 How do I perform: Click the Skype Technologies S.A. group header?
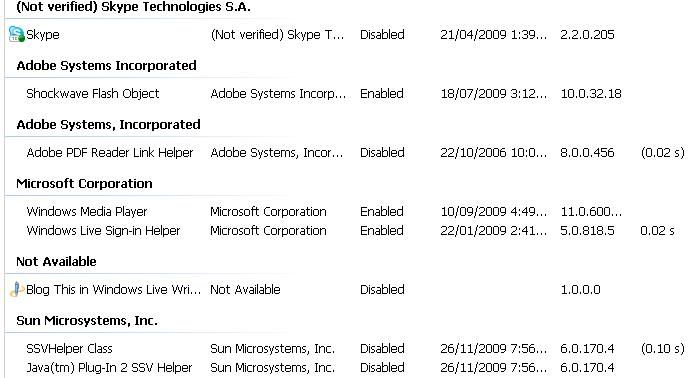pyautogui.click(x=133, y=7)
